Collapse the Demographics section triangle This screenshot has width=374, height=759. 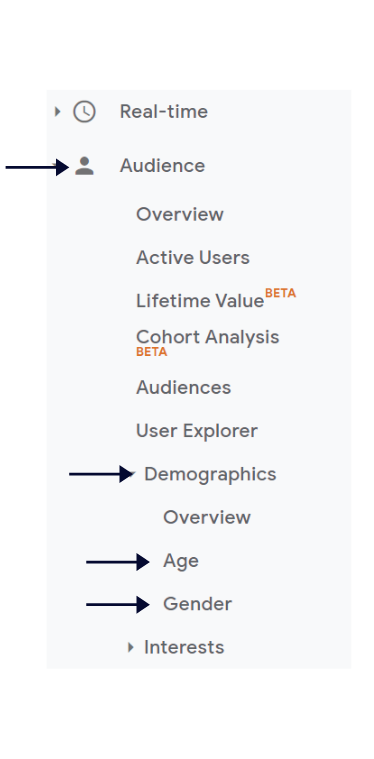pos(133,474)
